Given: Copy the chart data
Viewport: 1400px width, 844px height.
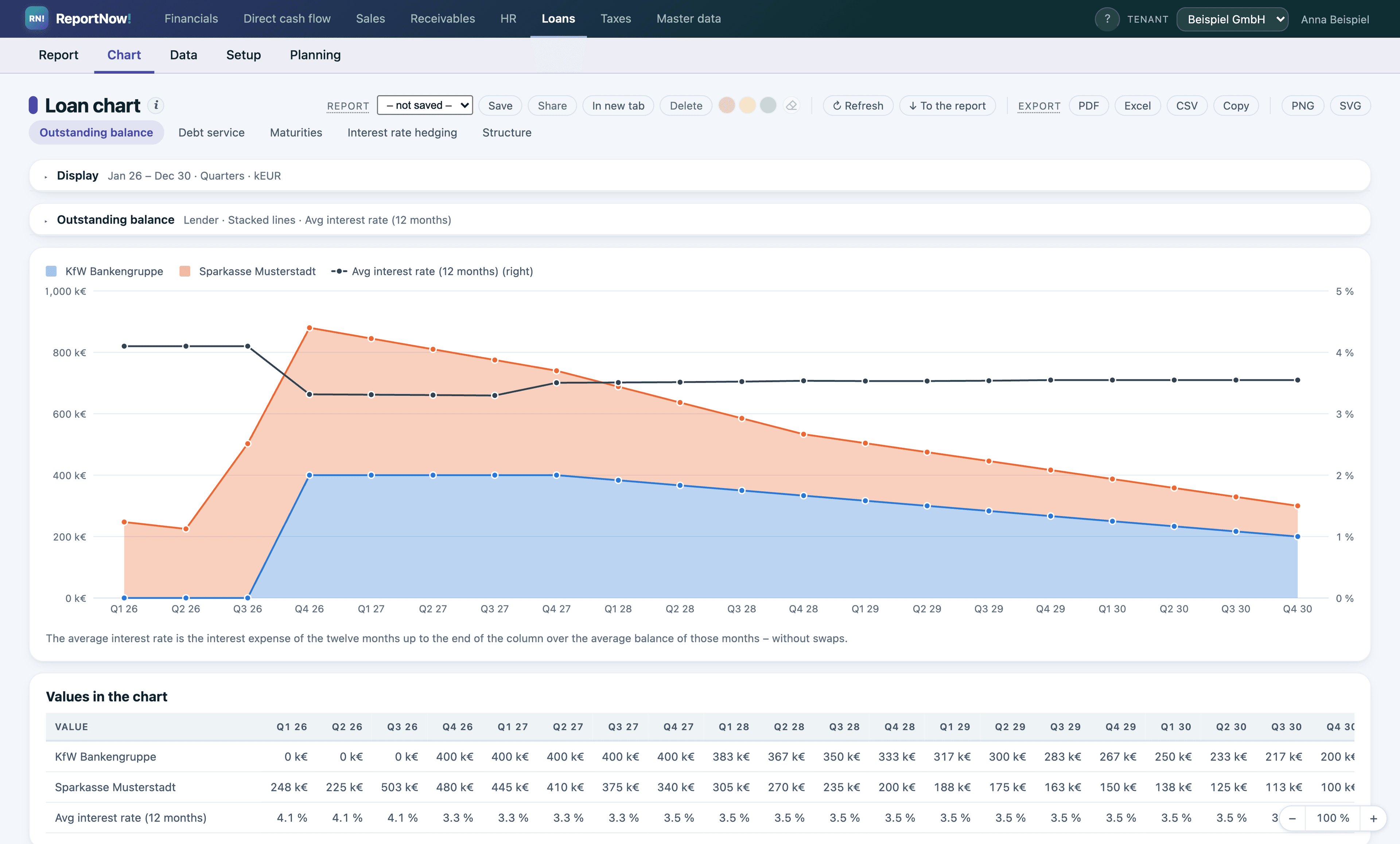Looking at the screenshot, I should tap(1236, 106).
